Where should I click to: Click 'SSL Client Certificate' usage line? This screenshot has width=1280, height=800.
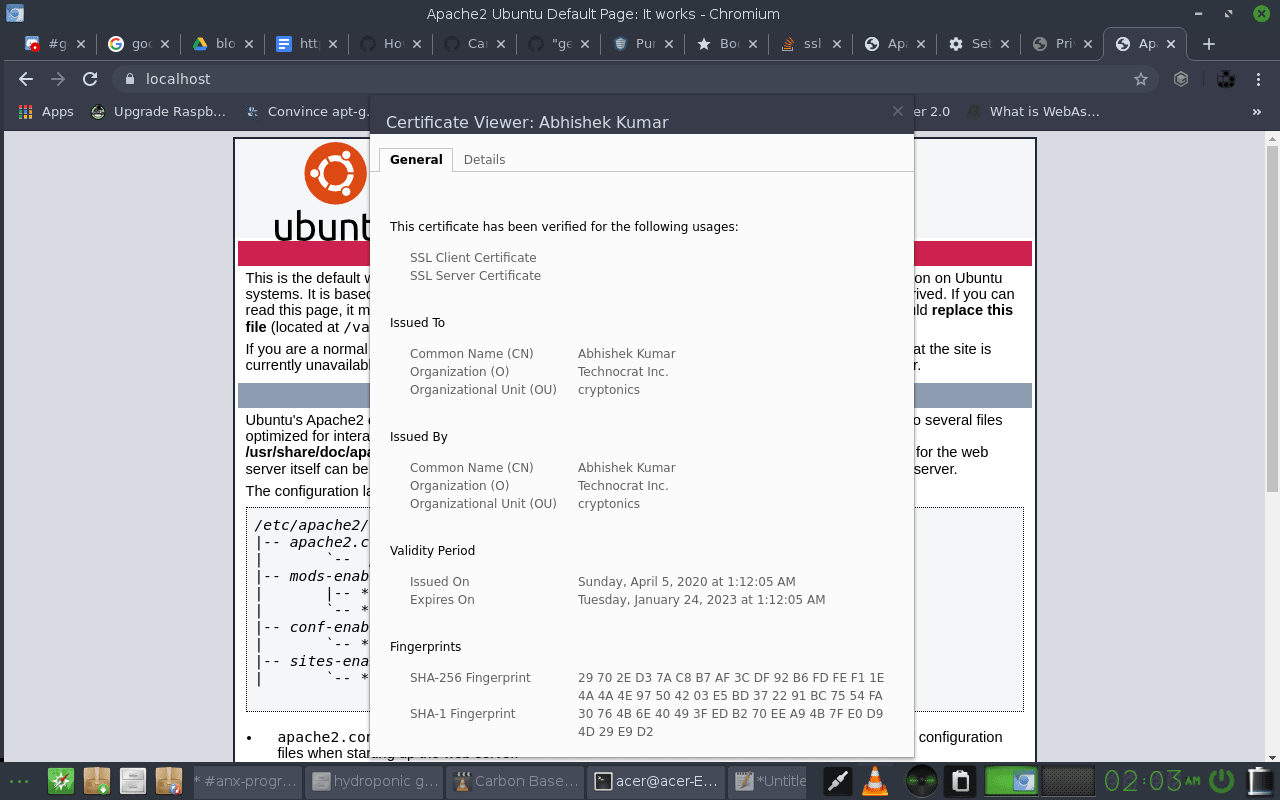point(473,258)
